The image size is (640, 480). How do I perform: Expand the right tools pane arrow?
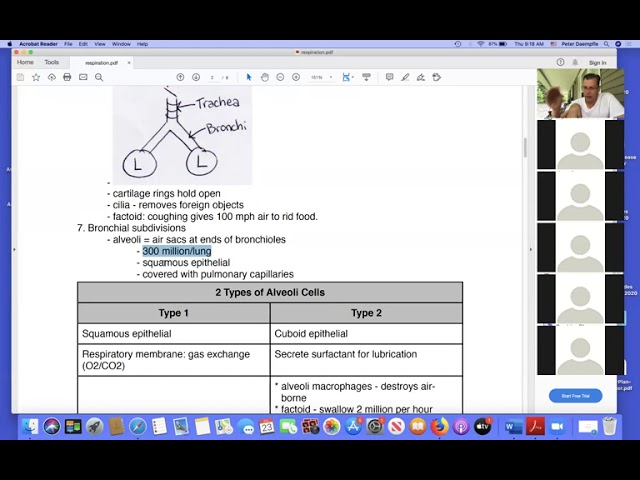click(531, 249)
